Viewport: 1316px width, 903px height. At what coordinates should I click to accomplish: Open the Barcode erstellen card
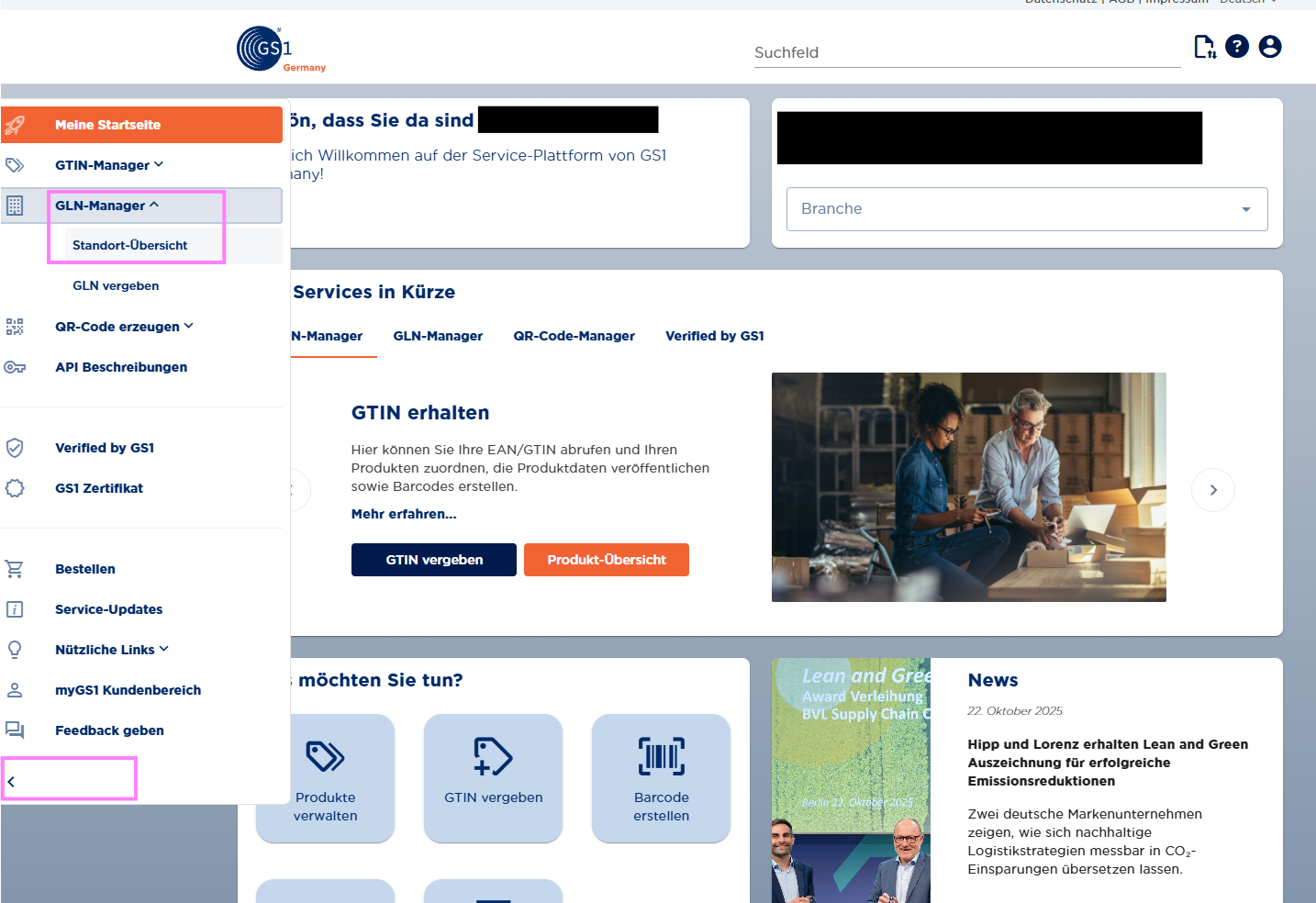tap(662, 778)
